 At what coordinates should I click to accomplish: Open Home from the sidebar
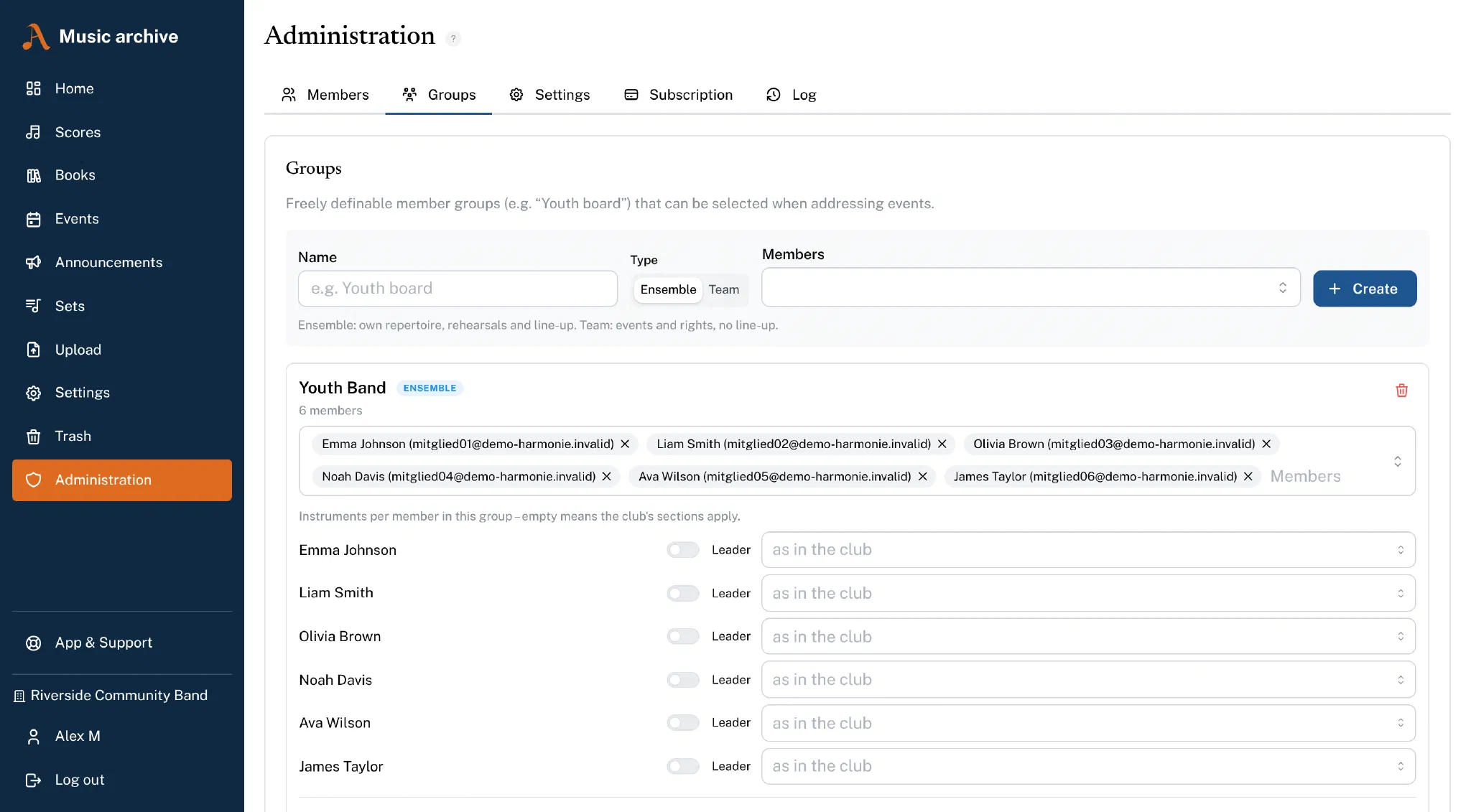(122, 88)
